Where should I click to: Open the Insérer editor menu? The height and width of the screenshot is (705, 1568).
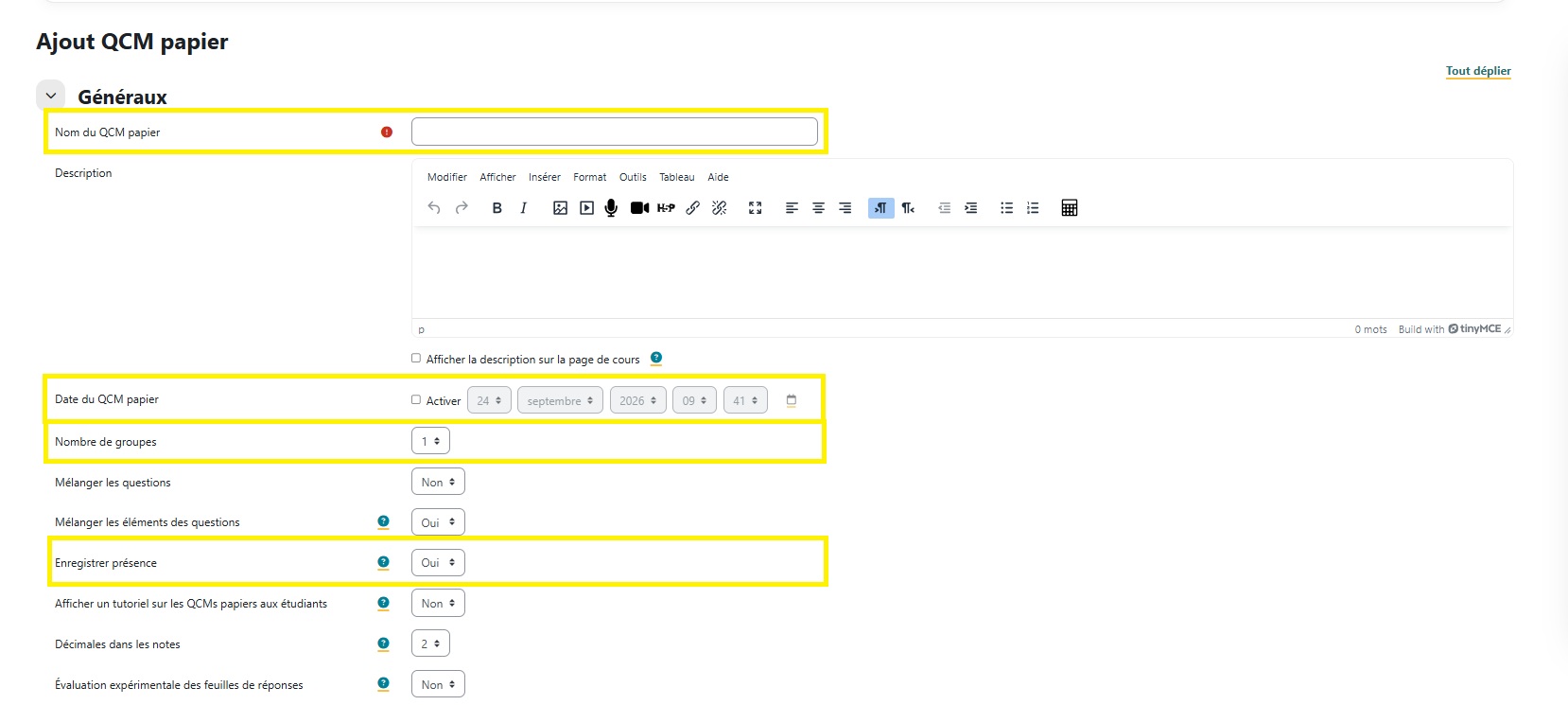coord(545,177)
